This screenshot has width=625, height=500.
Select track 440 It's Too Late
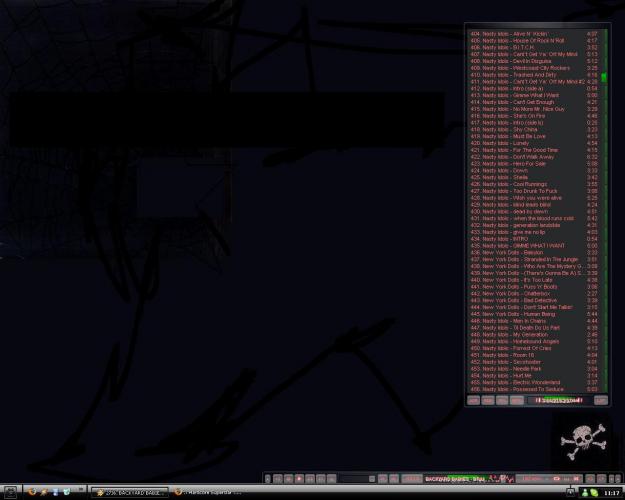(x=533, y=280)
